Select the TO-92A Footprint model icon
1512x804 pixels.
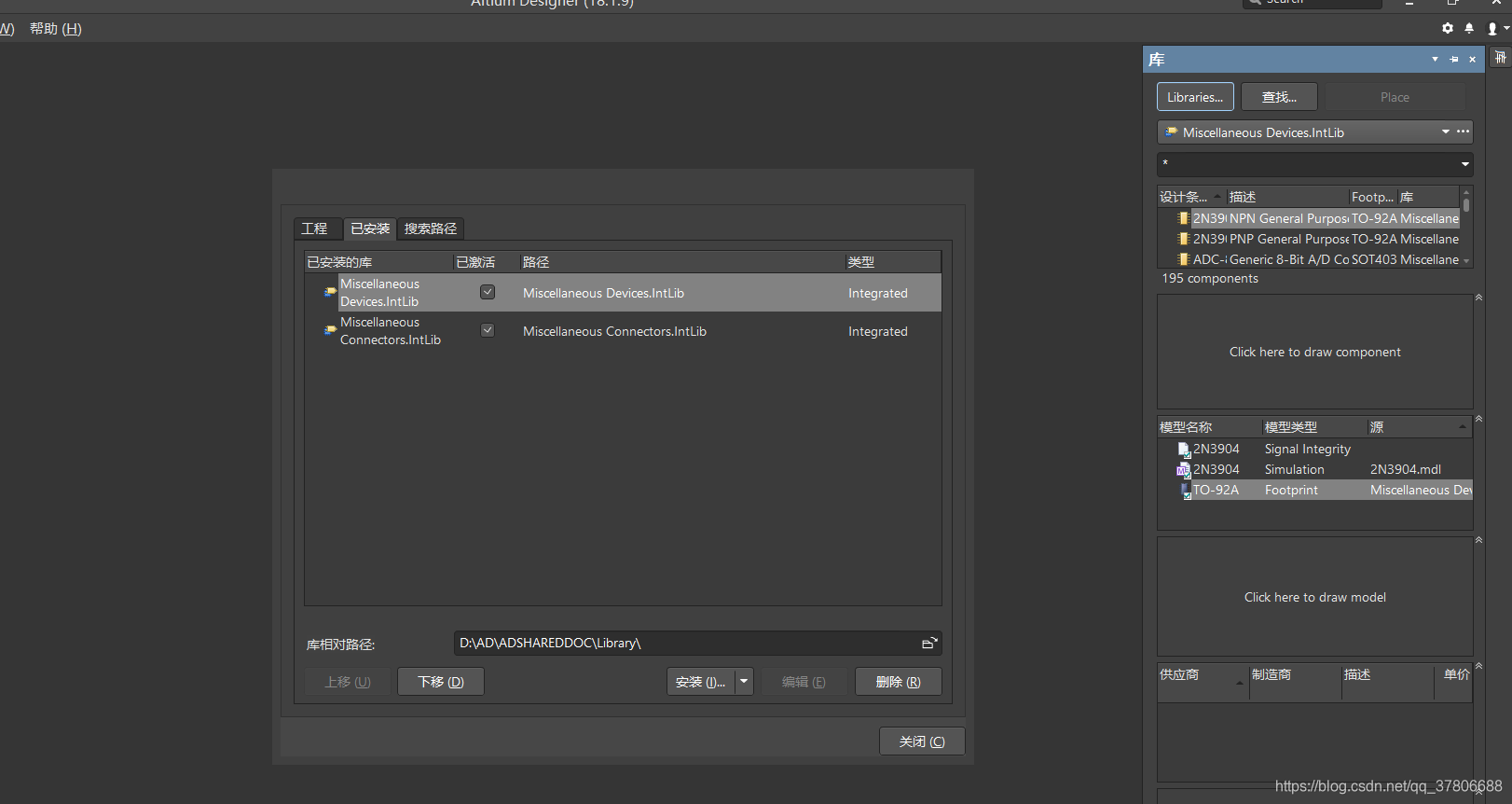(1186, 491)
